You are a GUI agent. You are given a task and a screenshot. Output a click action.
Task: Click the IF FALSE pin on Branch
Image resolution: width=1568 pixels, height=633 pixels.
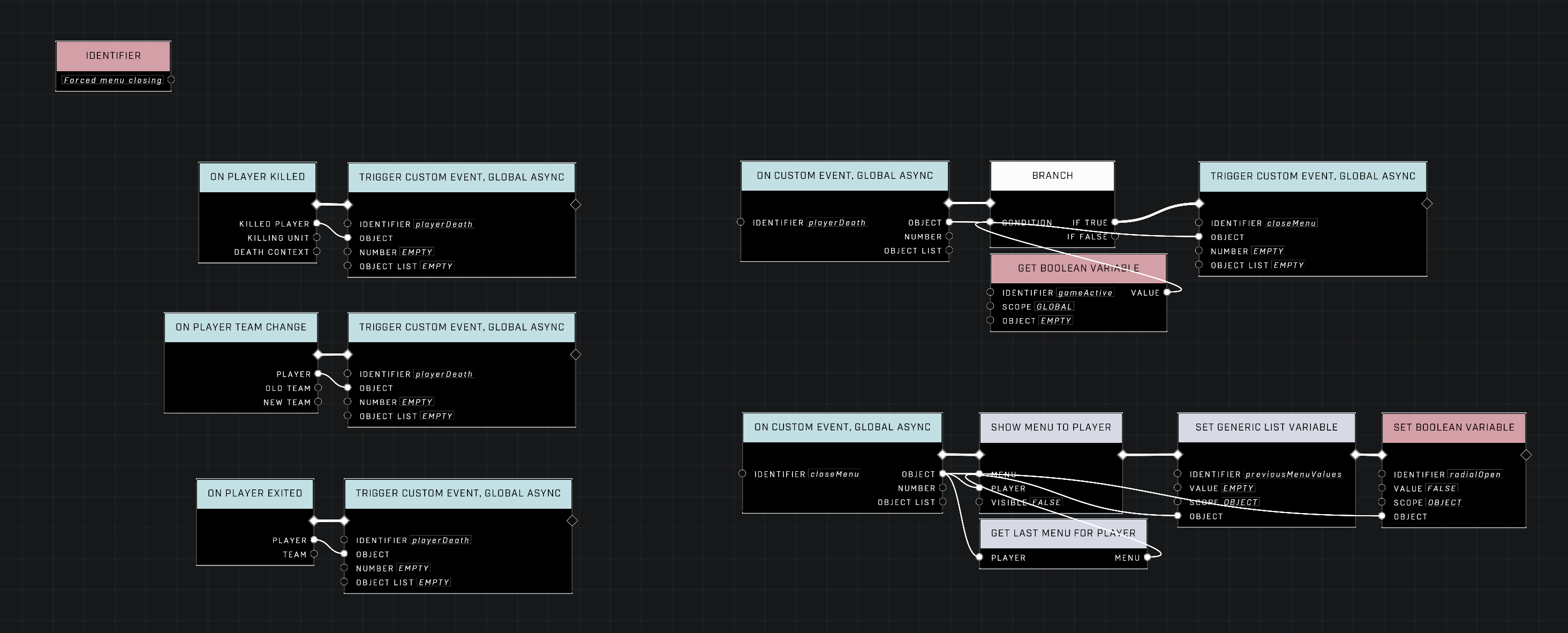tap(1114, 236)
